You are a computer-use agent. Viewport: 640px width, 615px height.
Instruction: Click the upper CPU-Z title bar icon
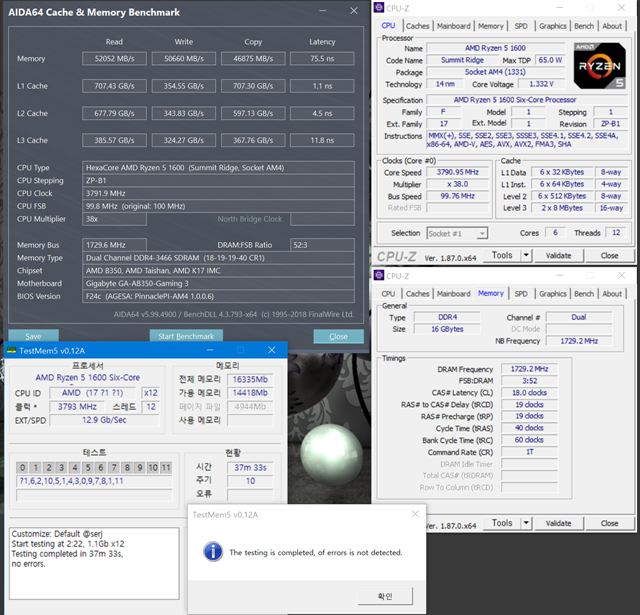coord(379,8)
